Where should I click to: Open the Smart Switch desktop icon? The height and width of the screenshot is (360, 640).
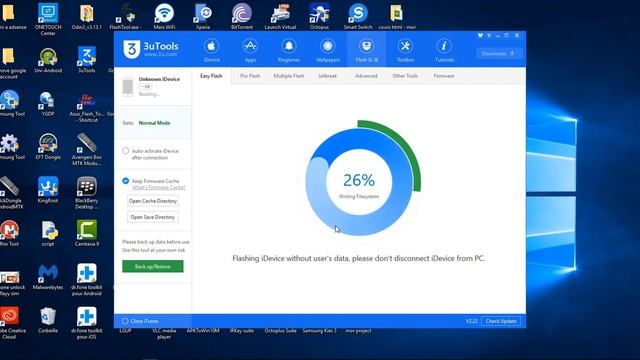click(x=358, y=17)
